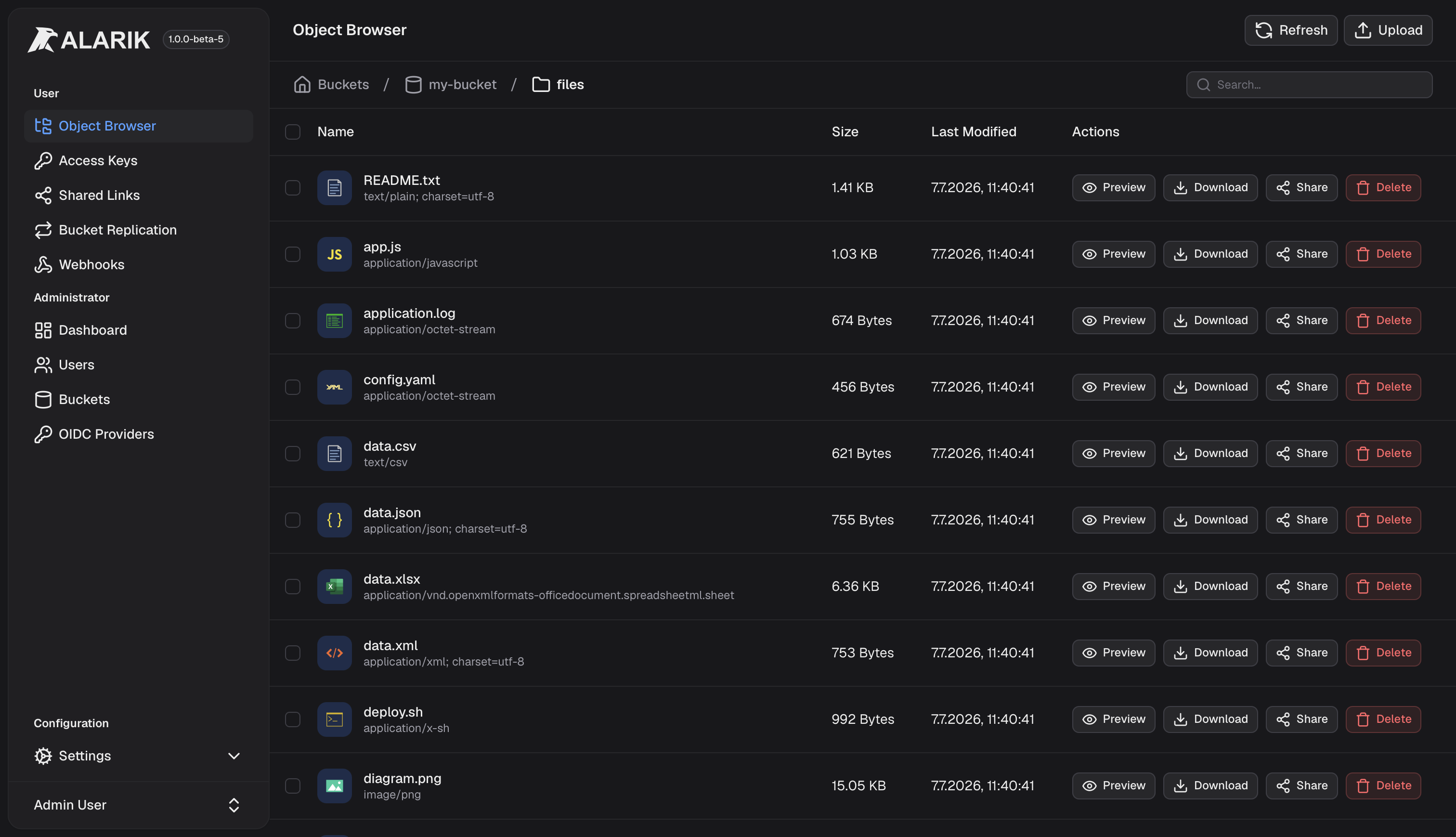Click the ALARIK bird logo
Image resolution: width=1456 pixels, height=837 pixels.
click(42, 39)
